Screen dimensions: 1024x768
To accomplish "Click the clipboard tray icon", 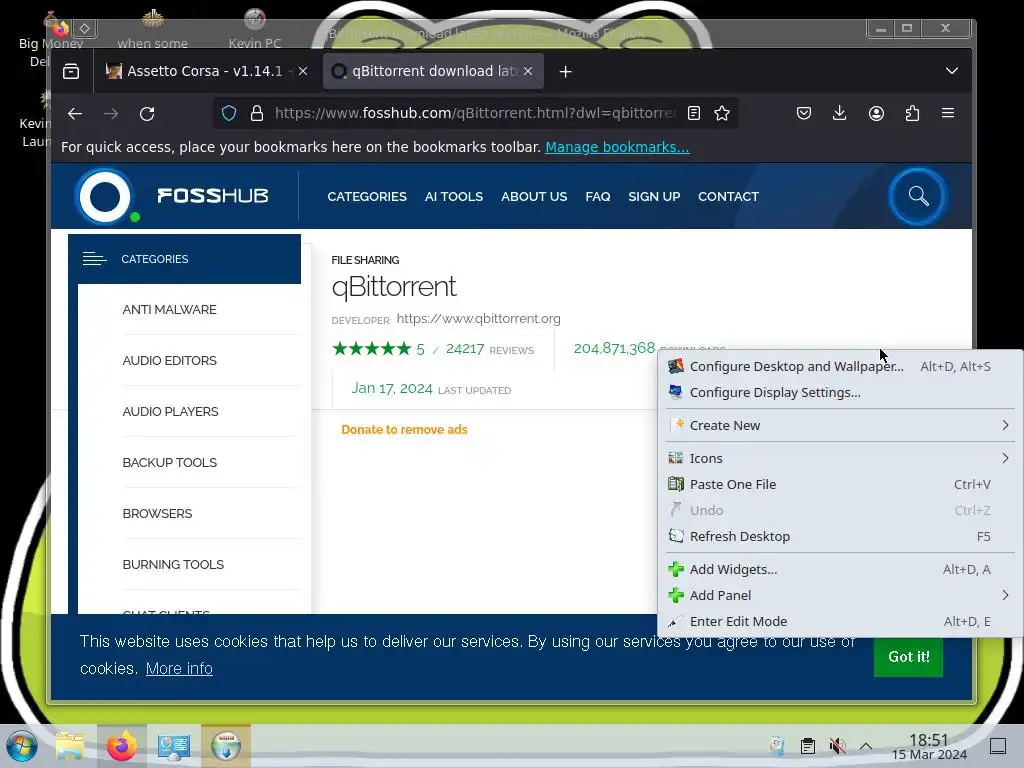I will (808, 746).
